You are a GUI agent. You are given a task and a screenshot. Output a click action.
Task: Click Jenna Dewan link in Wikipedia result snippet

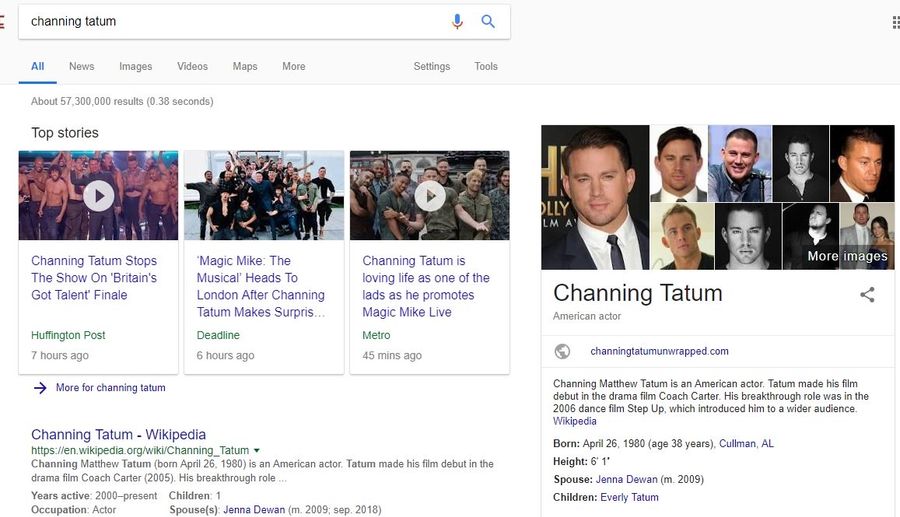pos(254,510)
